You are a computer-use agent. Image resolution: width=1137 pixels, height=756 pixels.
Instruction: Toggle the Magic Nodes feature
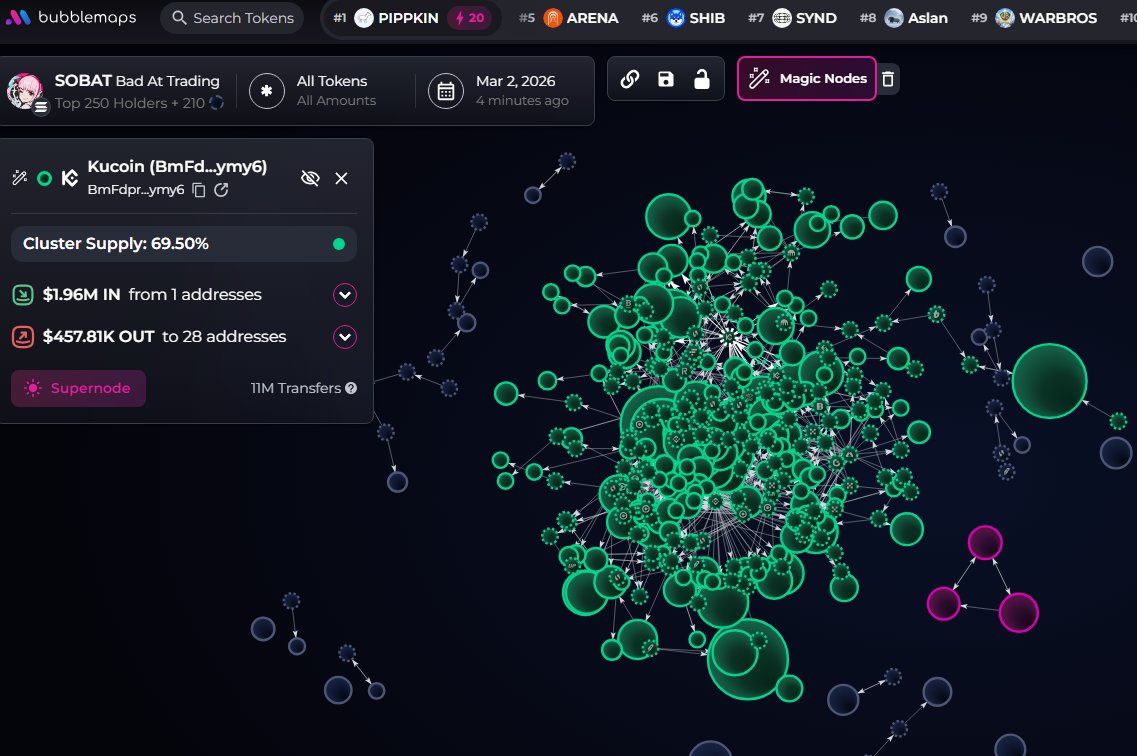click(x=806, y=78)
